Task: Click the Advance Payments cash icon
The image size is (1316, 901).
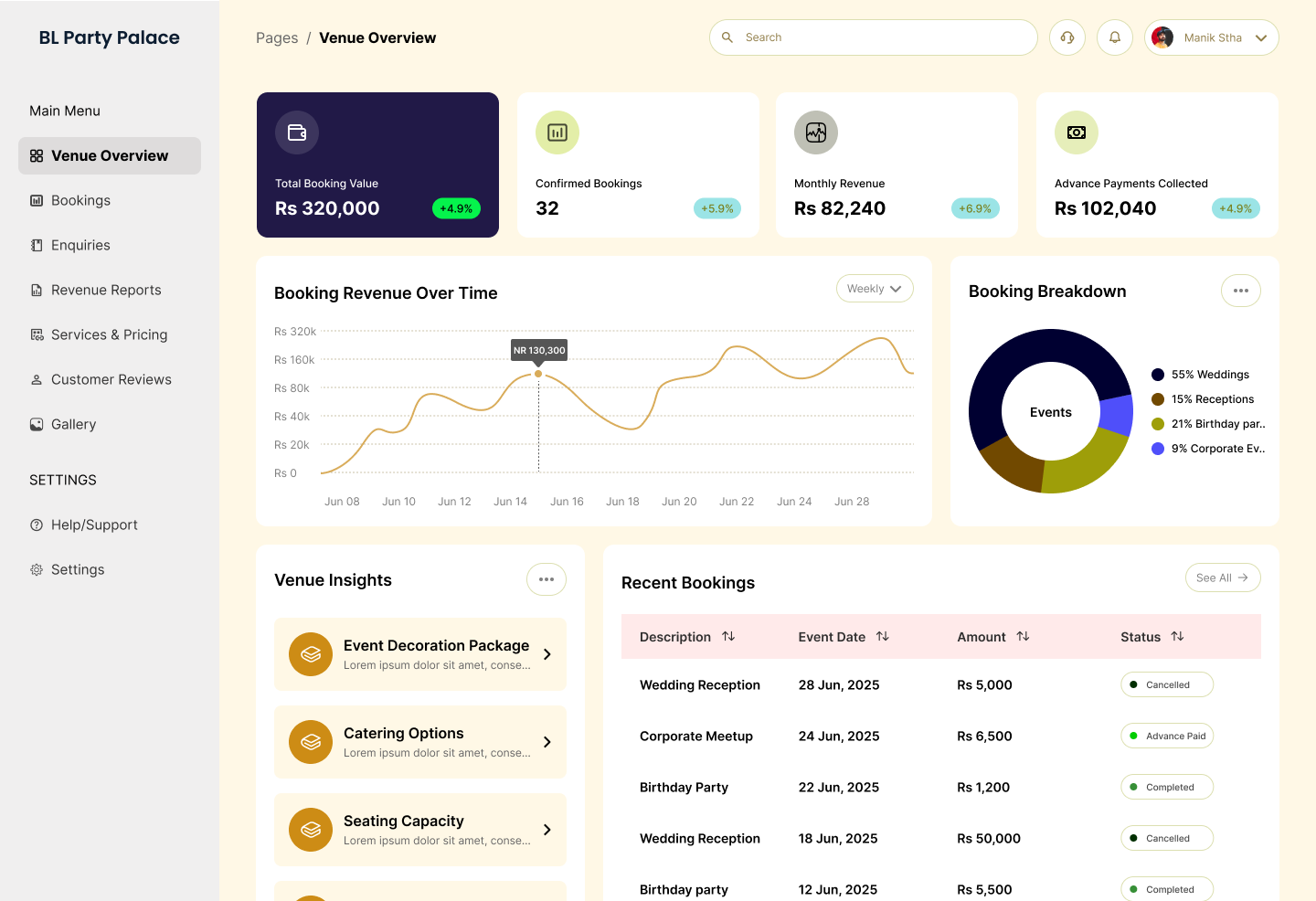Action: (x=1076, y=132)
